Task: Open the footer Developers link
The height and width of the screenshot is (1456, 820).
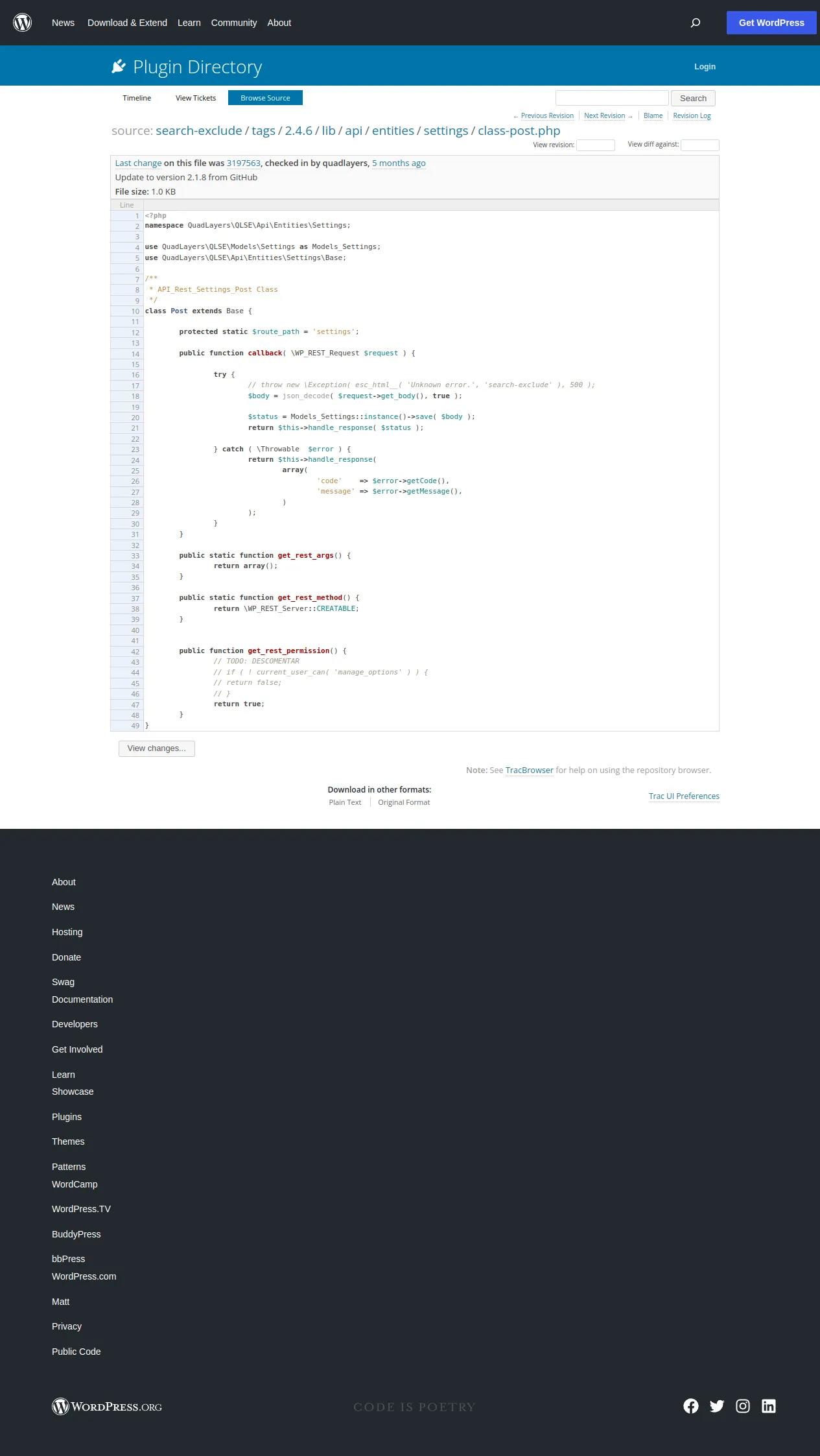Action: [x=75, y=1024]
